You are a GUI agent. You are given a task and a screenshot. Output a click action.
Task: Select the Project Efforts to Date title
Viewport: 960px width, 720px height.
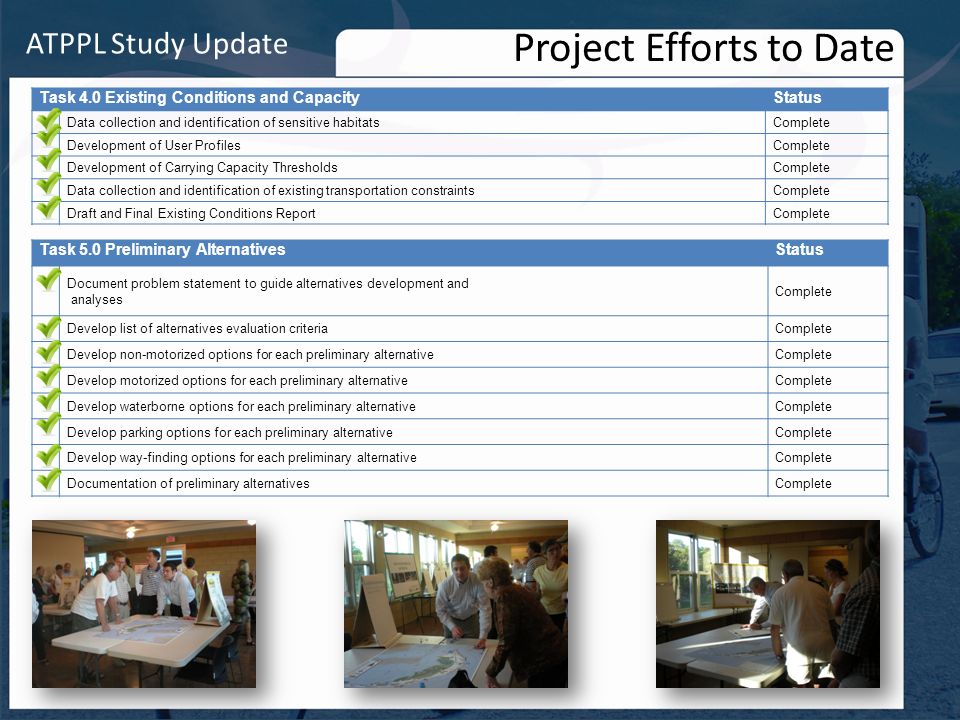click(704, 48)
